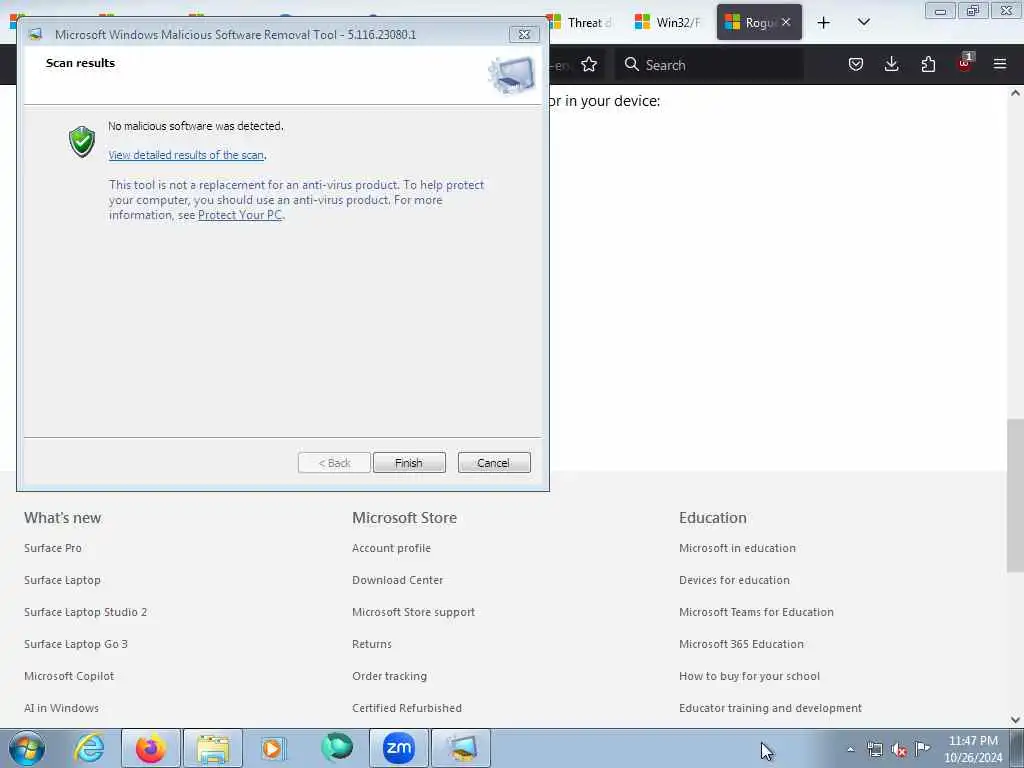The image size is (1024, 768).
Task: Open the Pocket save icon
Action: tap(856, 64)
